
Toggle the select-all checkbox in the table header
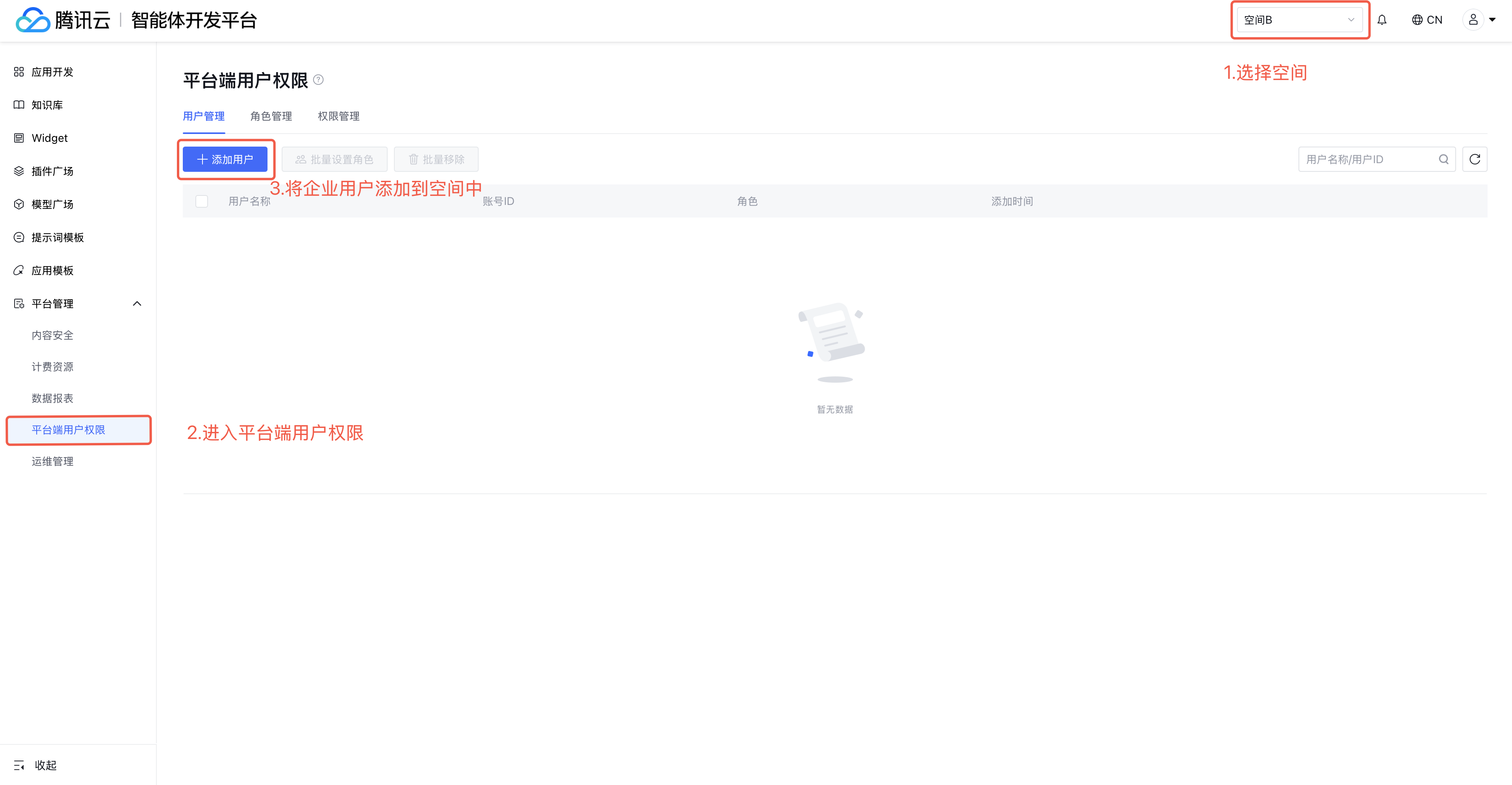(x=201, y=201)
